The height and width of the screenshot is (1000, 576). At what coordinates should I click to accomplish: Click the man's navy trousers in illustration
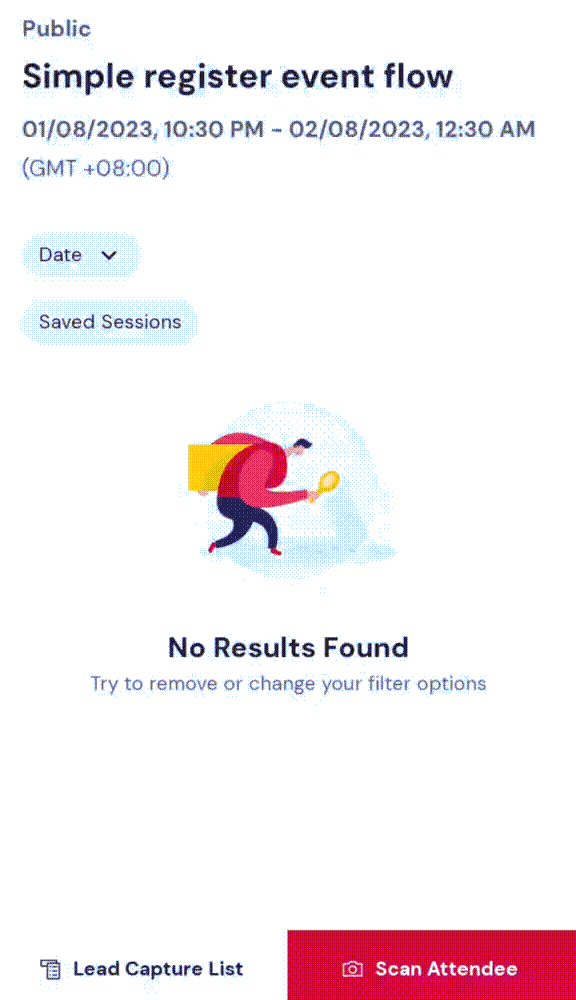[246, 520]
